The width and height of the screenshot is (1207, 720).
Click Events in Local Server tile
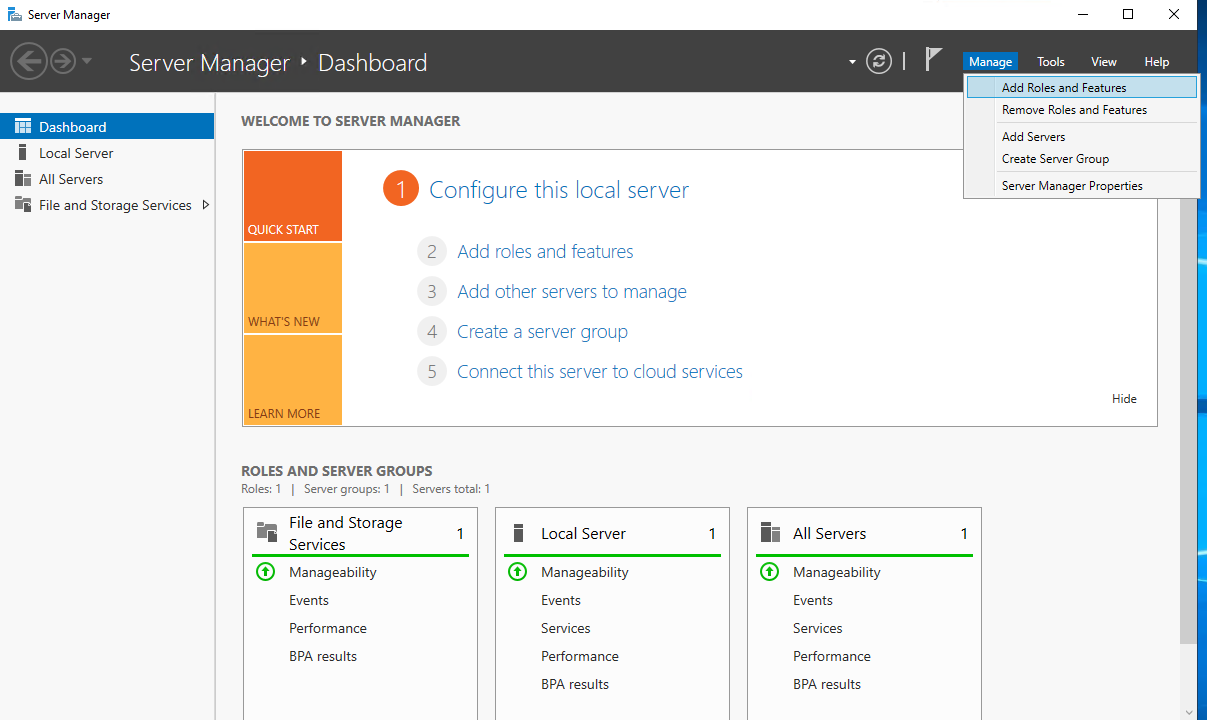pos(561,601)
